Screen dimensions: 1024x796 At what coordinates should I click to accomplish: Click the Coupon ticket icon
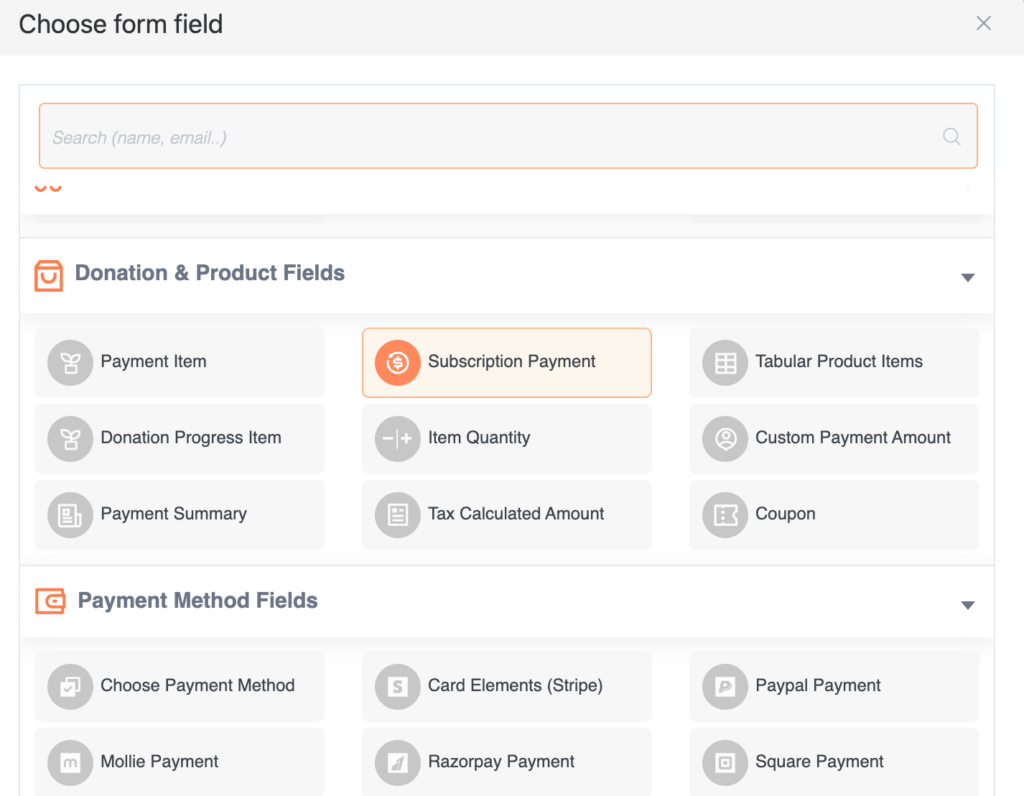[x=725, y=515]
